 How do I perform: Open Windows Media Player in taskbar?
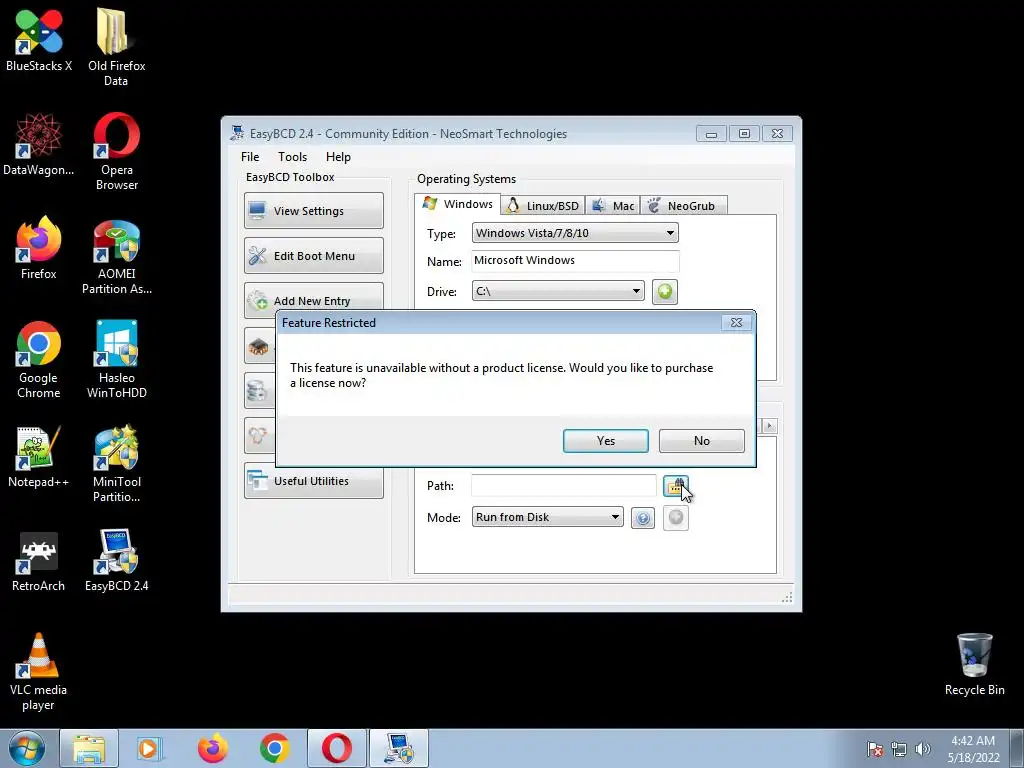pos(150,748)
